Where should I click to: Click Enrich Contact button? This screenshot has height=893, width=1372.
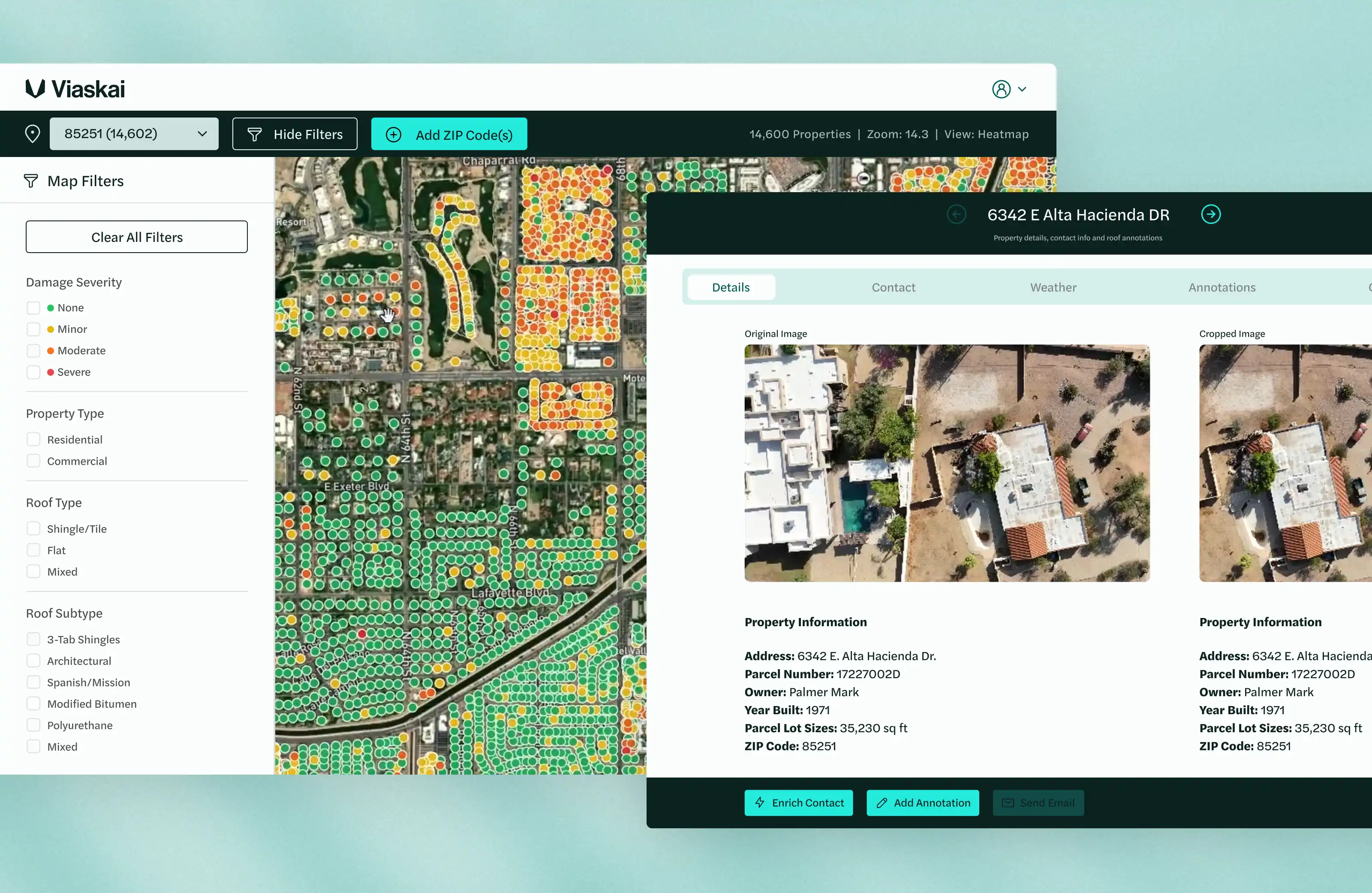[x=798, y=802]
